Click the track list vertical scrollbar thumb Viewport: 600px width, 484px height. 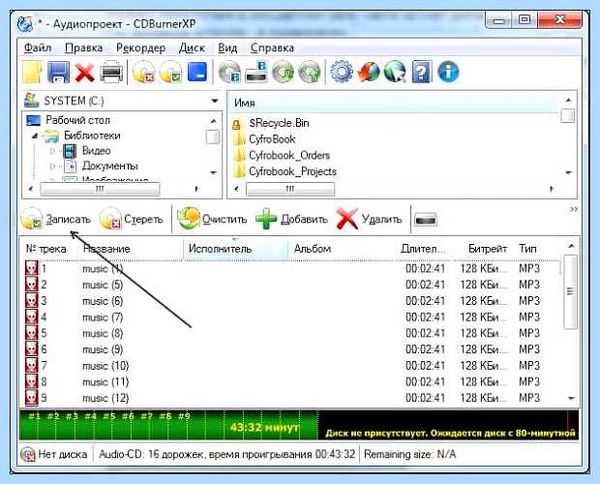[571, 292]
